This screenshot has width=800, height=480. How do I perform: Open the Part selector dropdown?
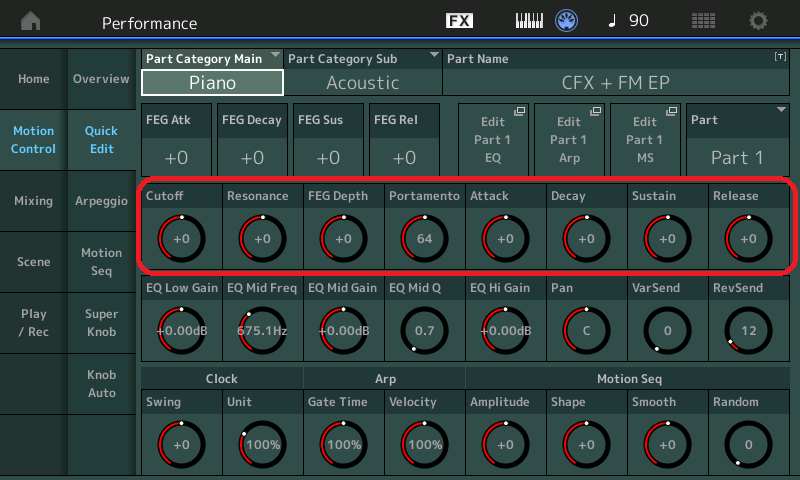coord(739,139)
